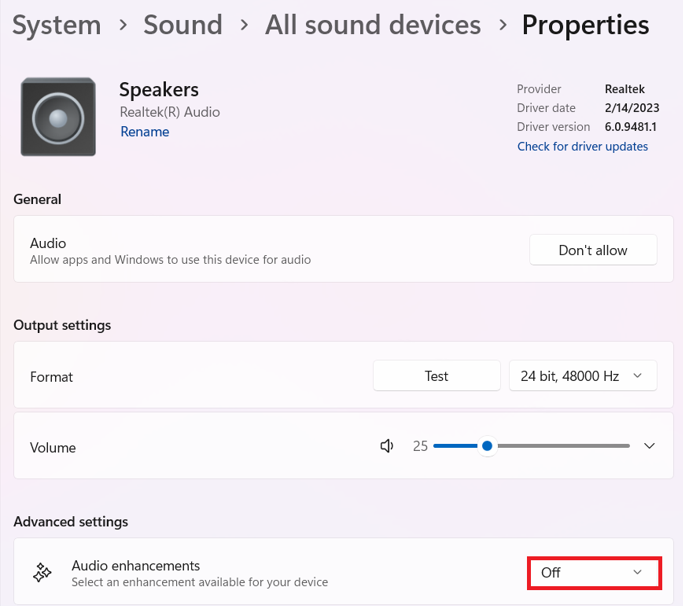
Task: Click the right end of the volume slider track
Action: [626, 446]
